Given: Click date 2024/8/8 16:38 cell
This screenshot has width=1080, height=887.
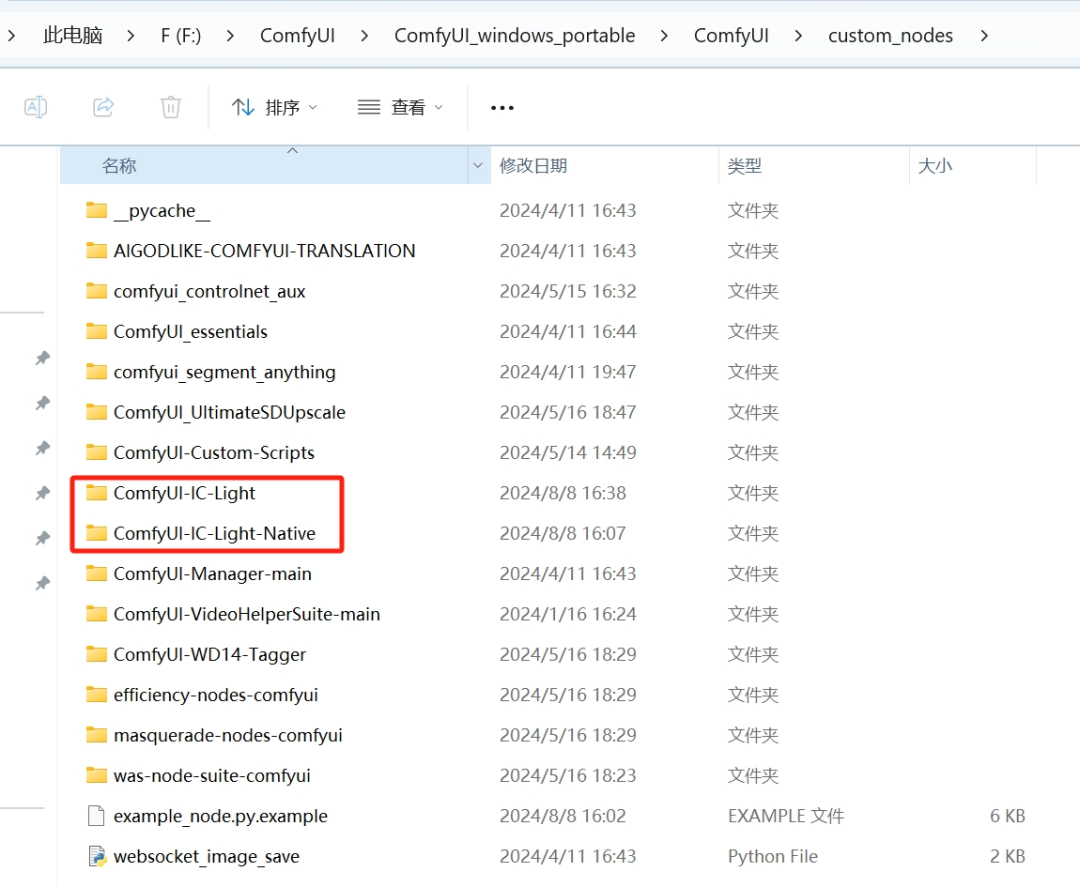Looking at the screenshot, I should click(563, 493).
